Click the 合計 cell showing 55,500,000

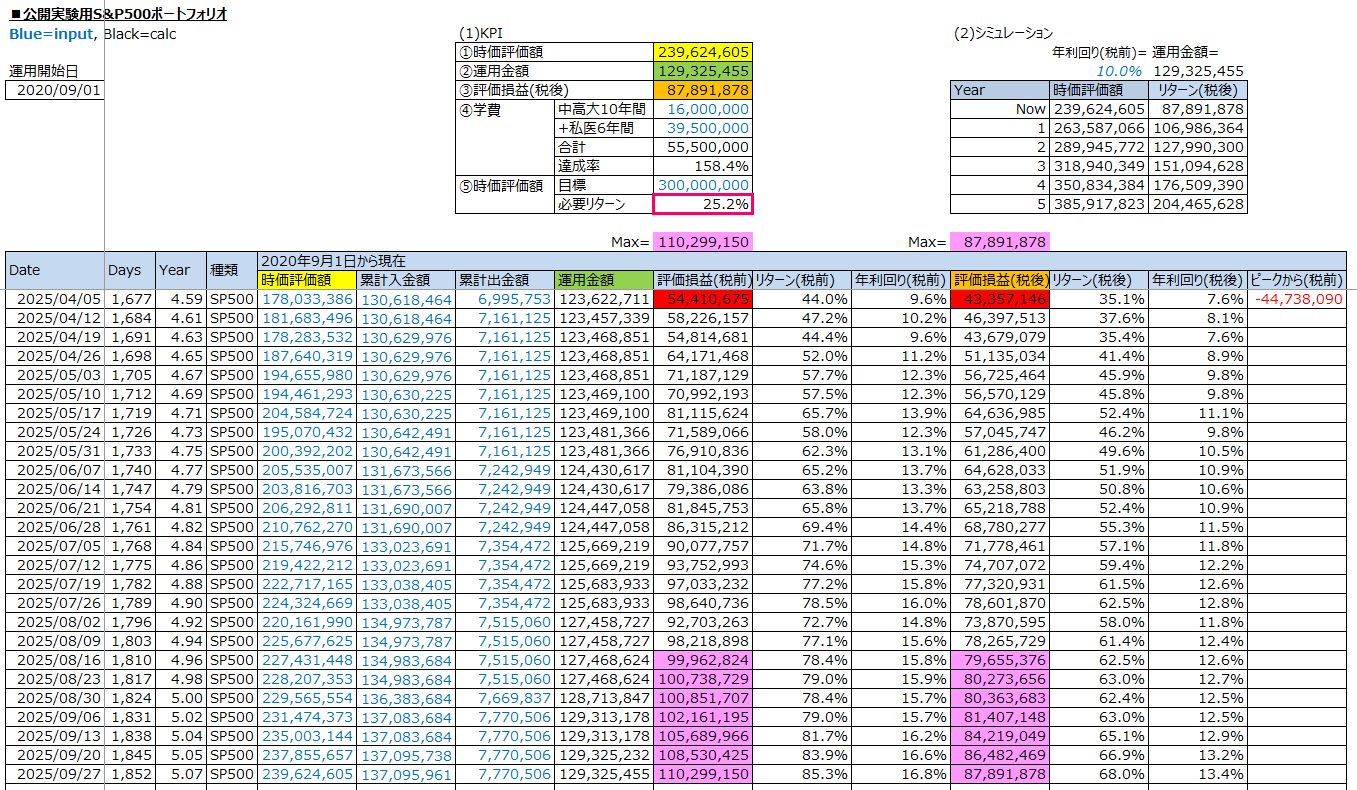[703, 147]
